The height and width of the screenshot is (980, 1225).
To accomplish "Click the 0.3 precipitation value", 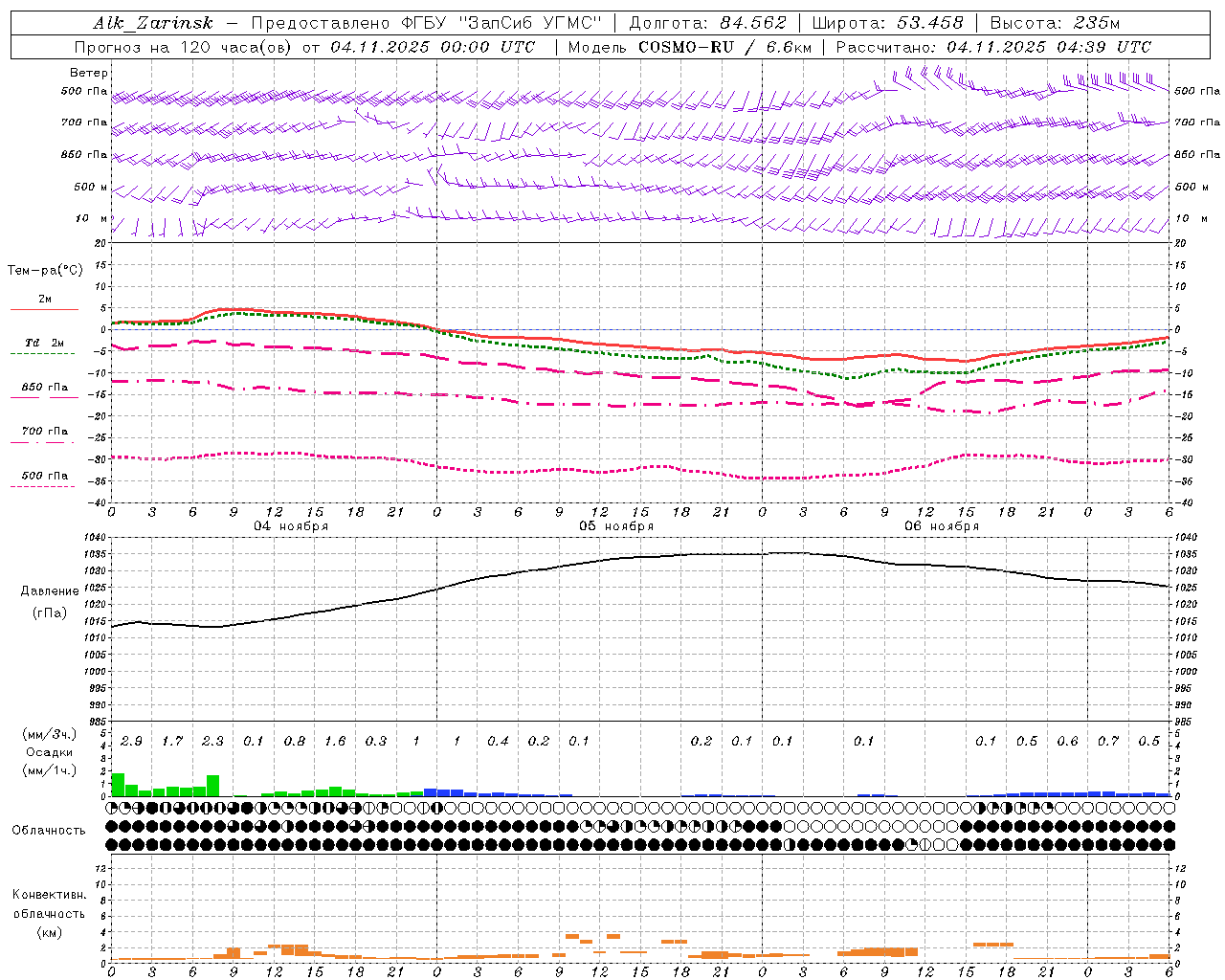I will point(376,742).
